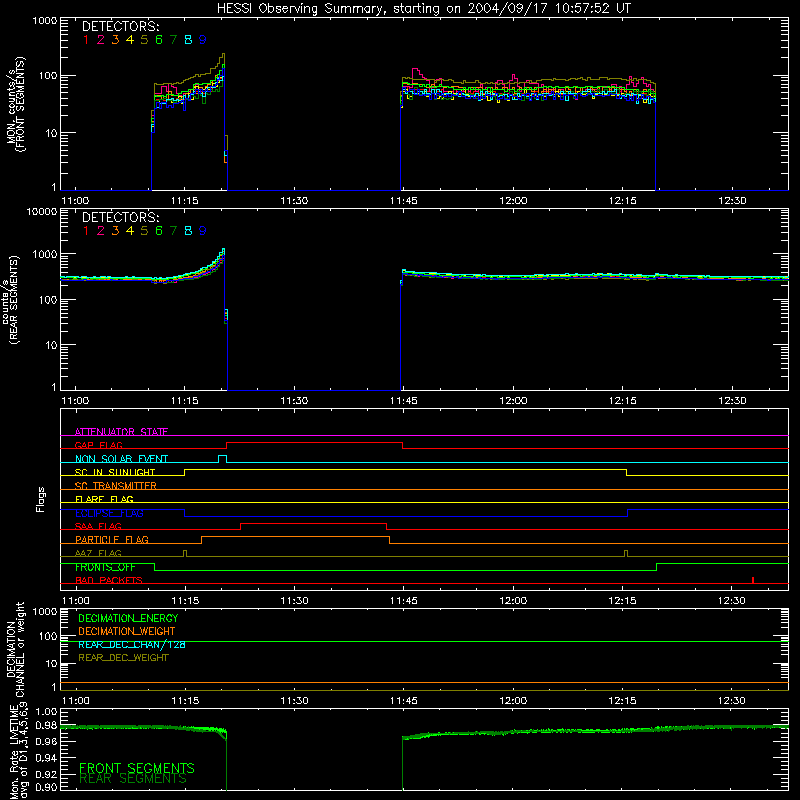
Task: Click the DECIMATION_ENERGY legend label
Action: [x=128, y=618]
